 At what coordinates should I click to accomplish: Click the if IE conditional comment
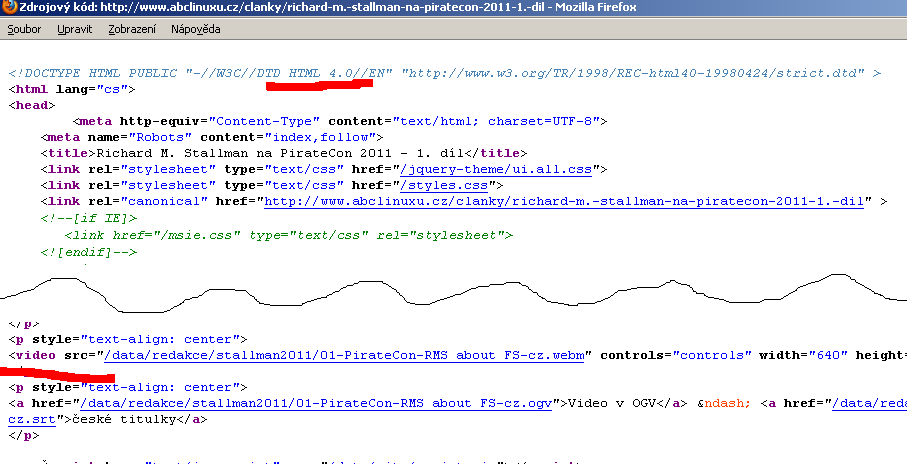click(x=89, y=218)
